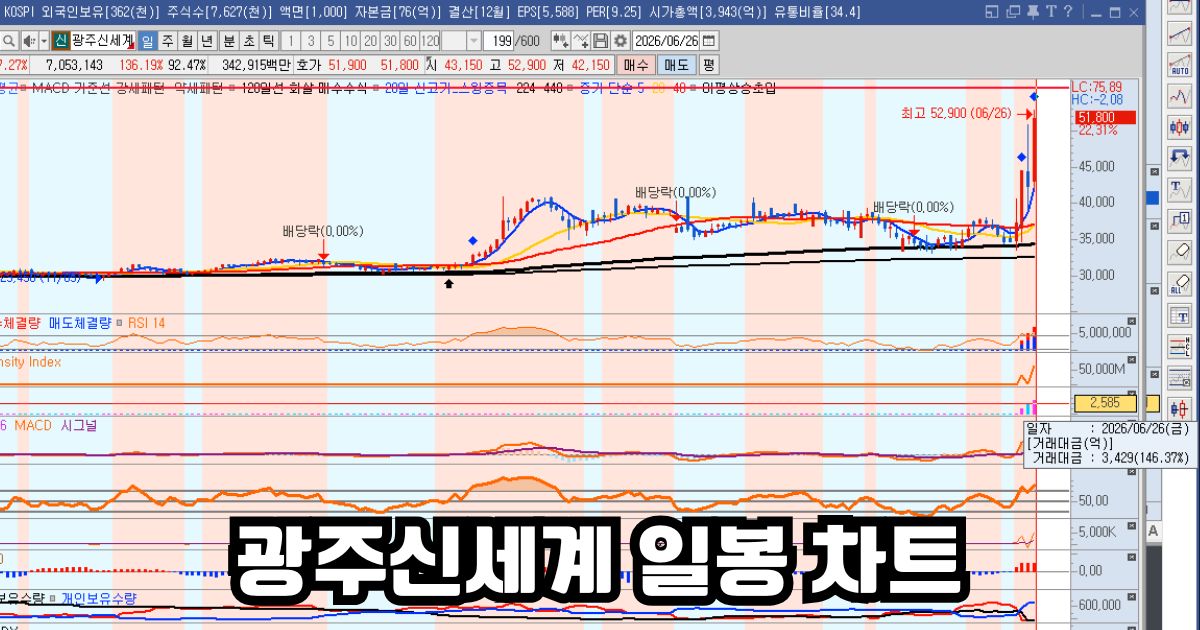Select the blue arrow replay tool

pyautogui.click(x=1180, y=158)
